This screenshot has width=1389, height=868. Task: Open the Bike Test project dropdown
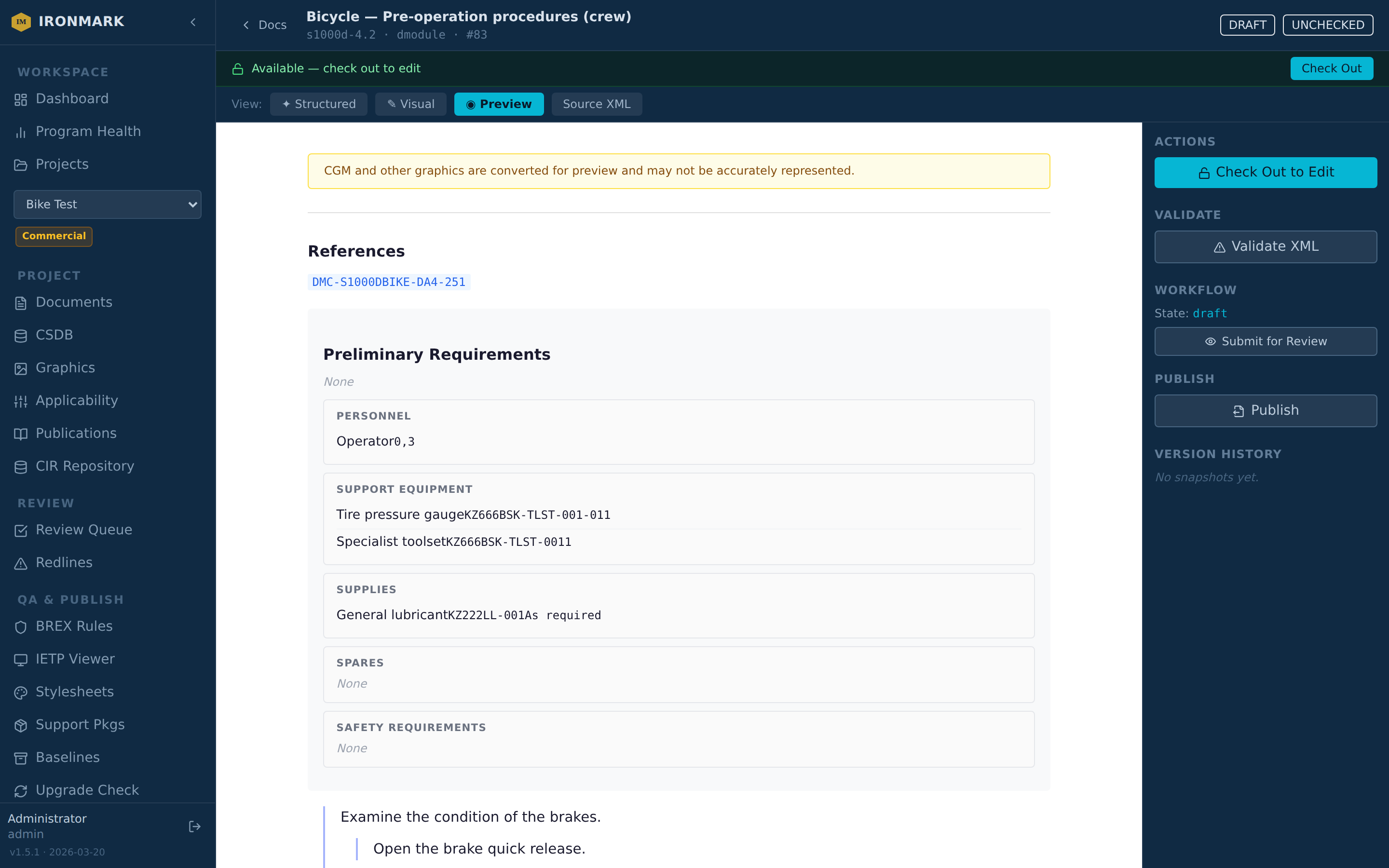(x=108, y=204)
